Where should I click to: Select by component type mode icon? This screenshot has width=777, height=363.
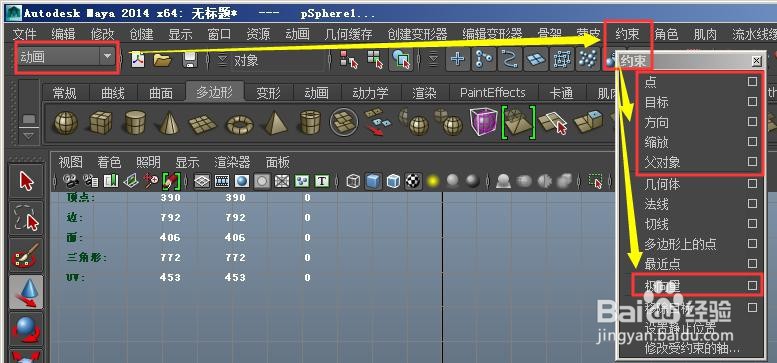pos(401,59)
